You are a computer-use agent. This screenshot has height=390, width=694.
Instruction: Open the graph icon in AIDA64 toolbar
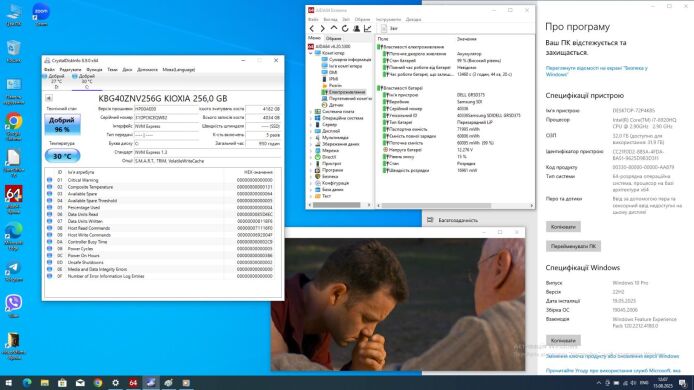367,28
